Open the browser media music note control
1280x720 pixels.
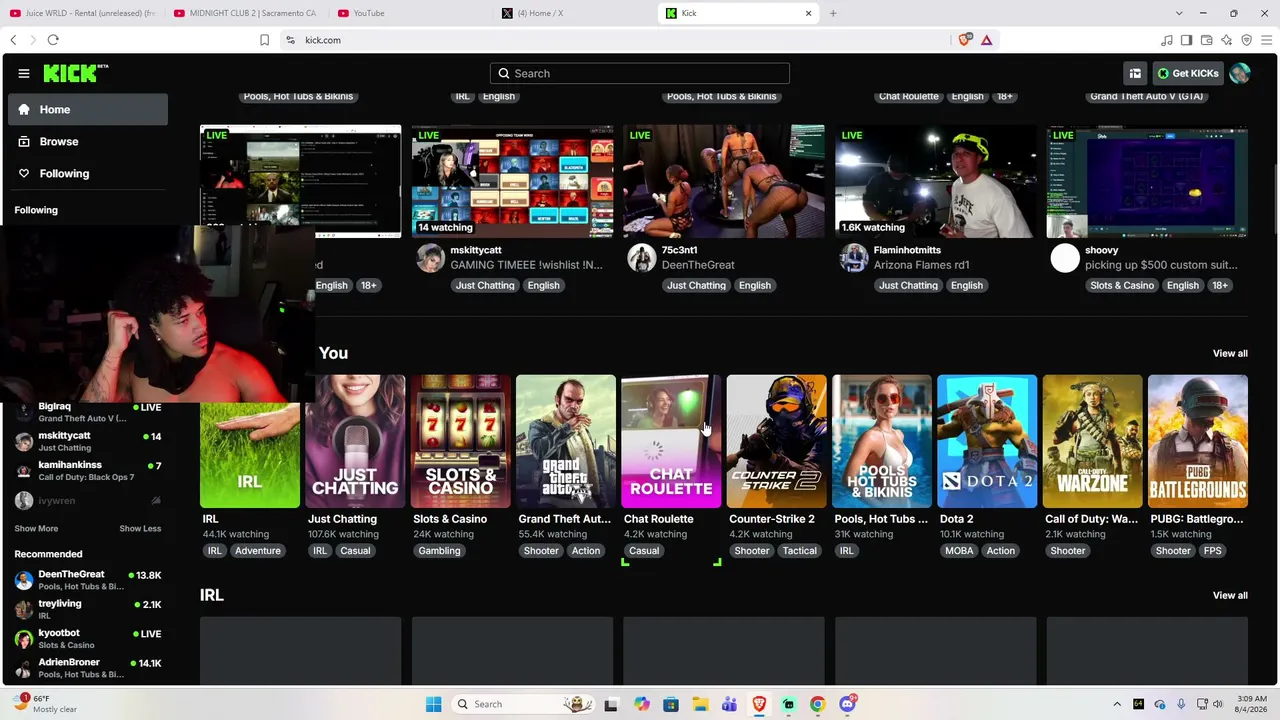click(1166, 40)
